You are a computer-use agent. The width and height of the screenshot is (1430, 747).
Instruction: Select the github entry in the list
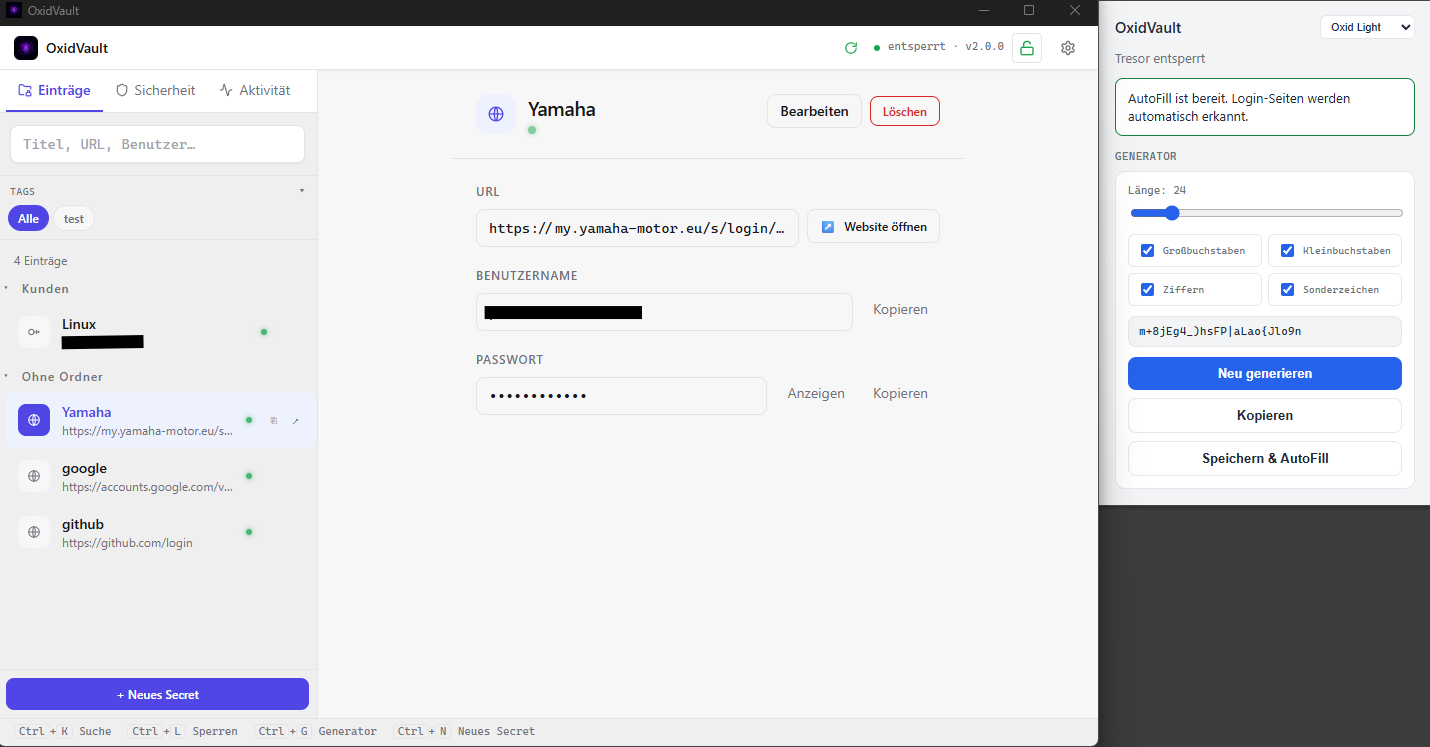point(158,532)
